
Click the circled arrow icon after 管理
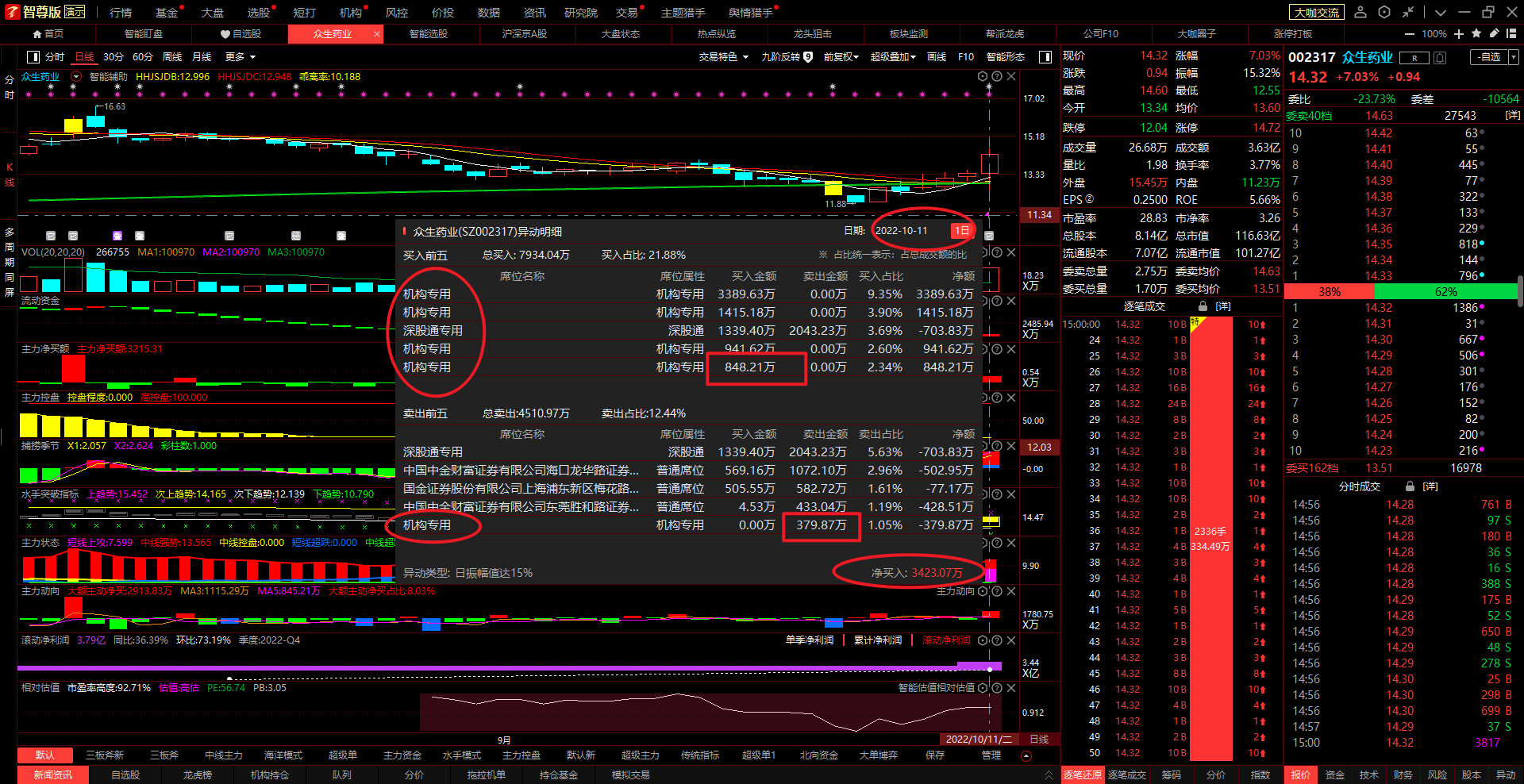tap(1026, 755)
